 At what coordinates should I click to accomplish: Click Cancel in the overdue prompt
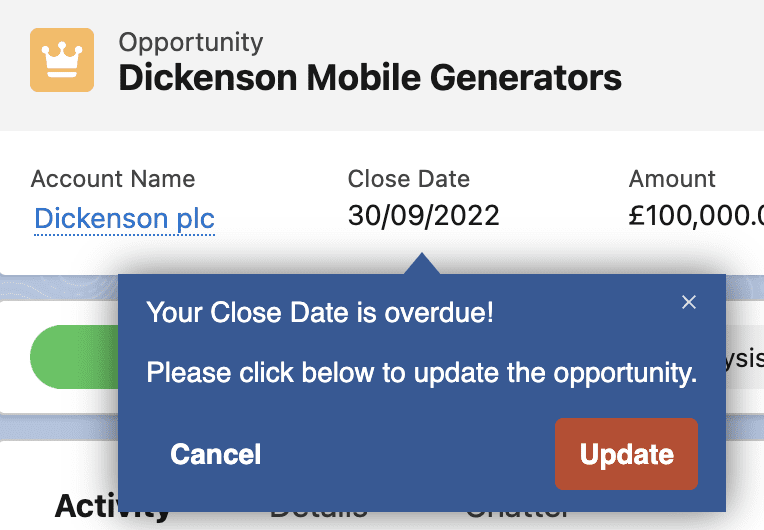(x=216, y=454)
